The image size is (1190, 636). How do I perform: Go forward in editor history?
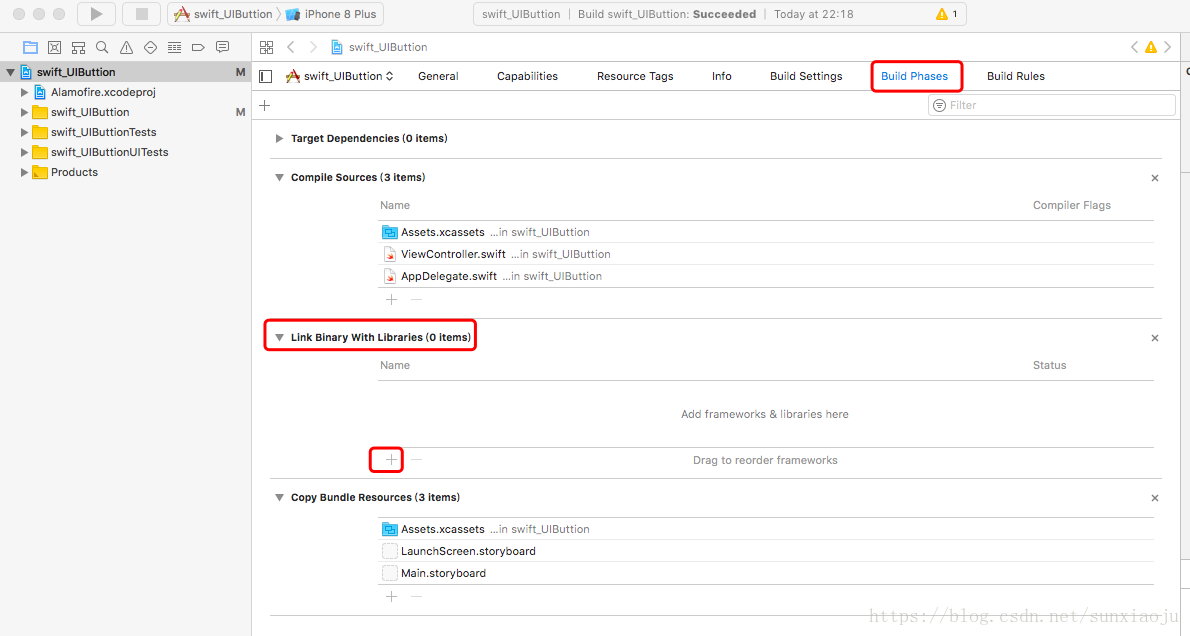click(313, 47)
